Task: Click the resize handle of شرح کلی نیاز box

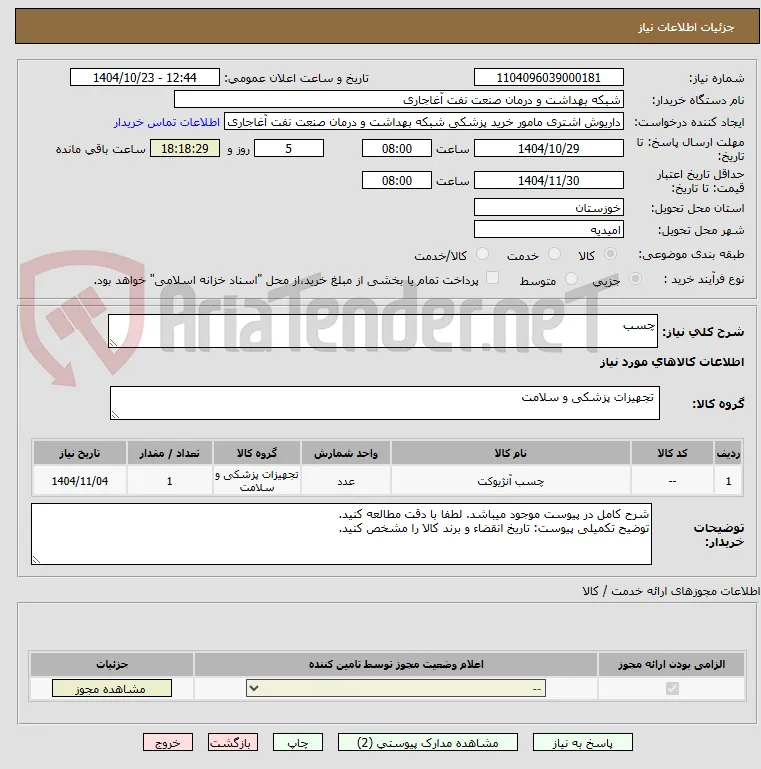Action: [x=113, y=342]
